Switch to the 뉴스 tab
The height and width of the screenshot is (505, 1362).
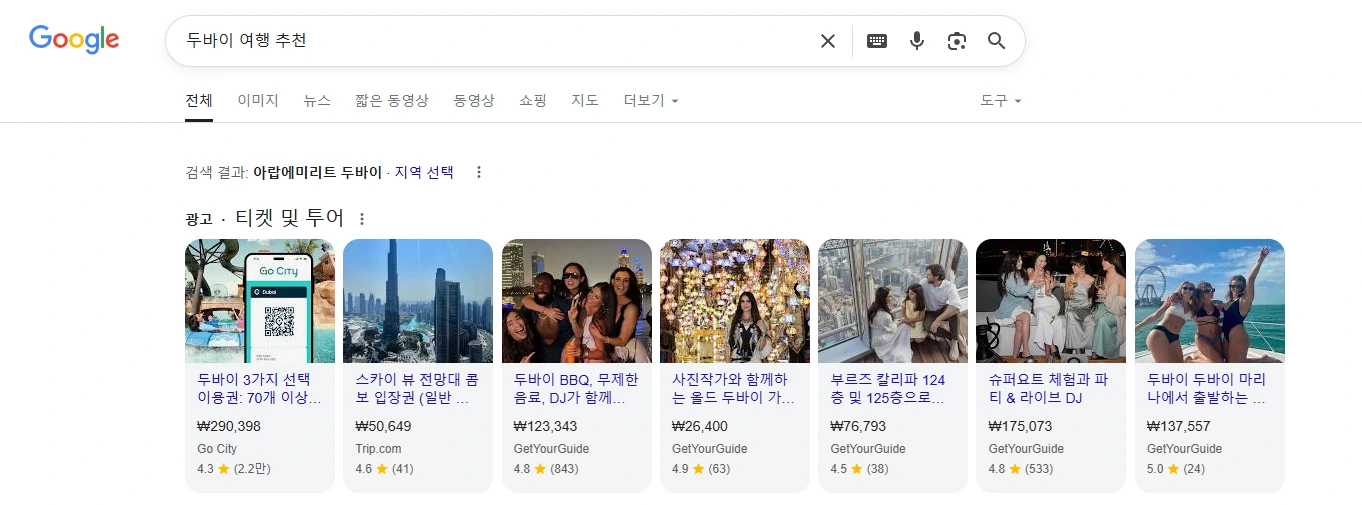pyautogui.click(x=317, y=100)
